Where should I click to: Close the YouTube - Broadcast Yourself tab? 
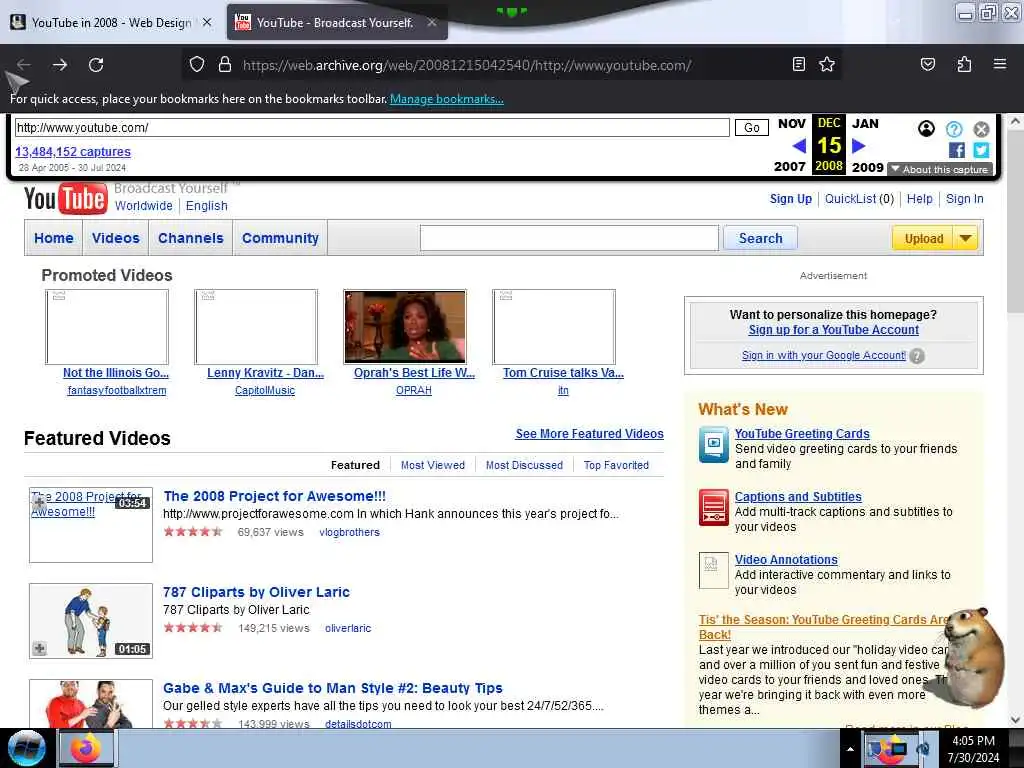(x=432, y=22)
